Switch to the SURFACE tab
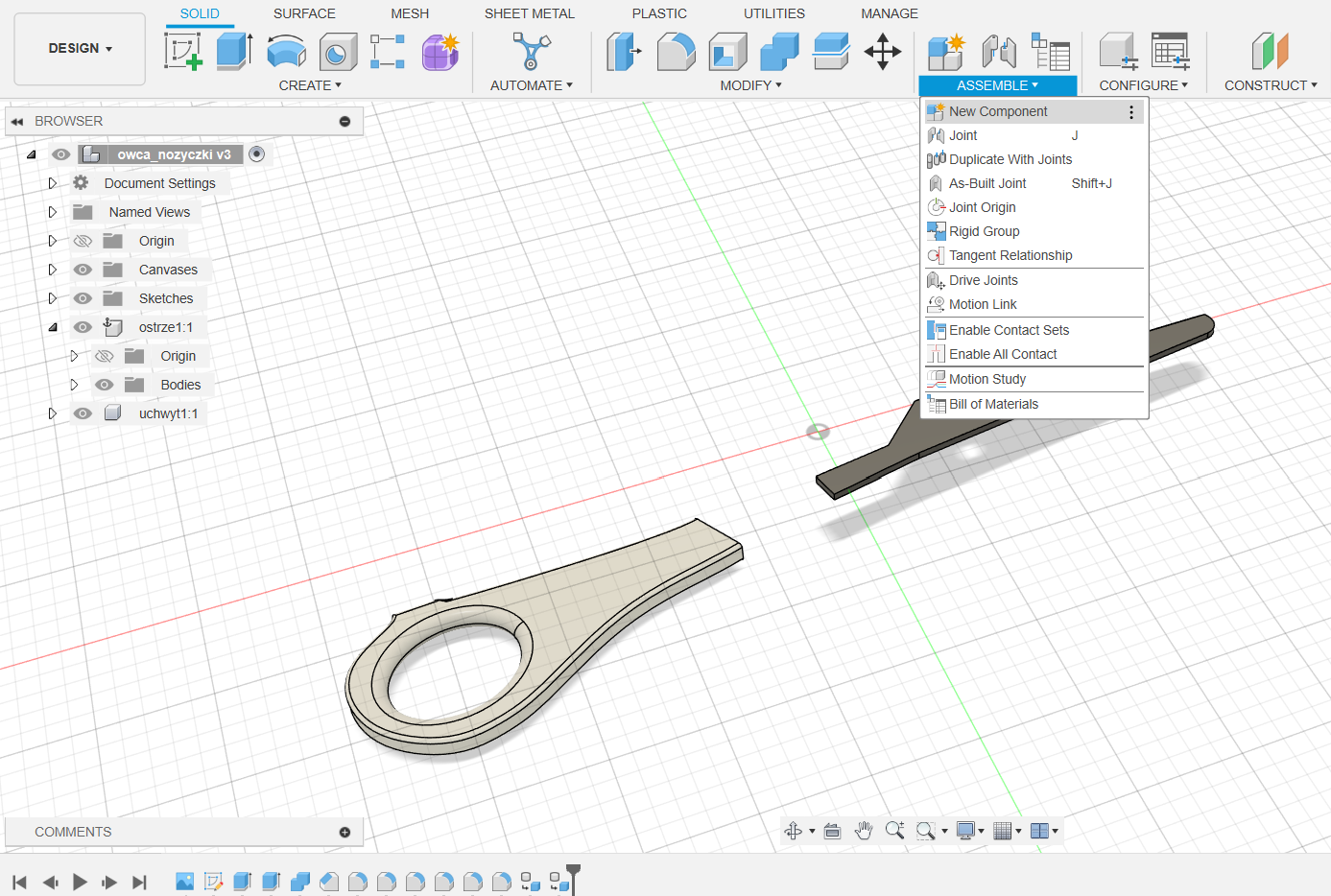This screenshot has width=1331, height=896. click(x=304, y=13)
